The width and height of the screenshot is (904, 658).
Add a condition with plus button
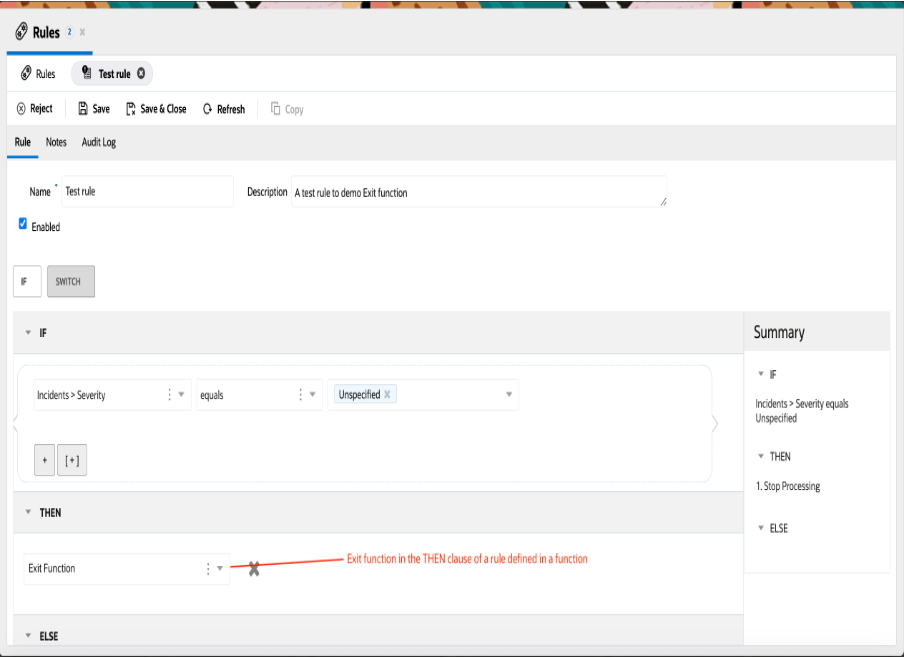(x=44, y=460)
